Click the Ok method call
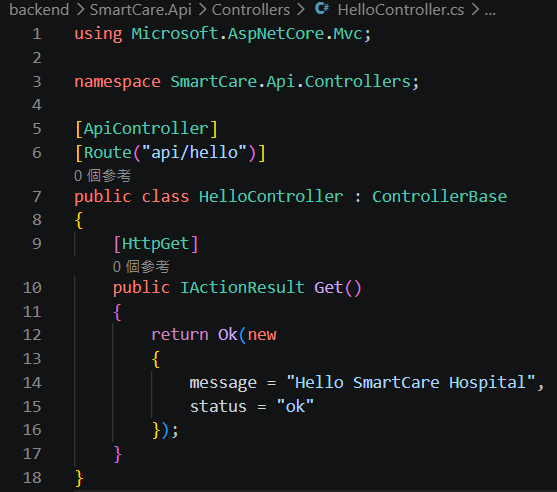Screen dimensions: 557x492 tap(228, 335)
